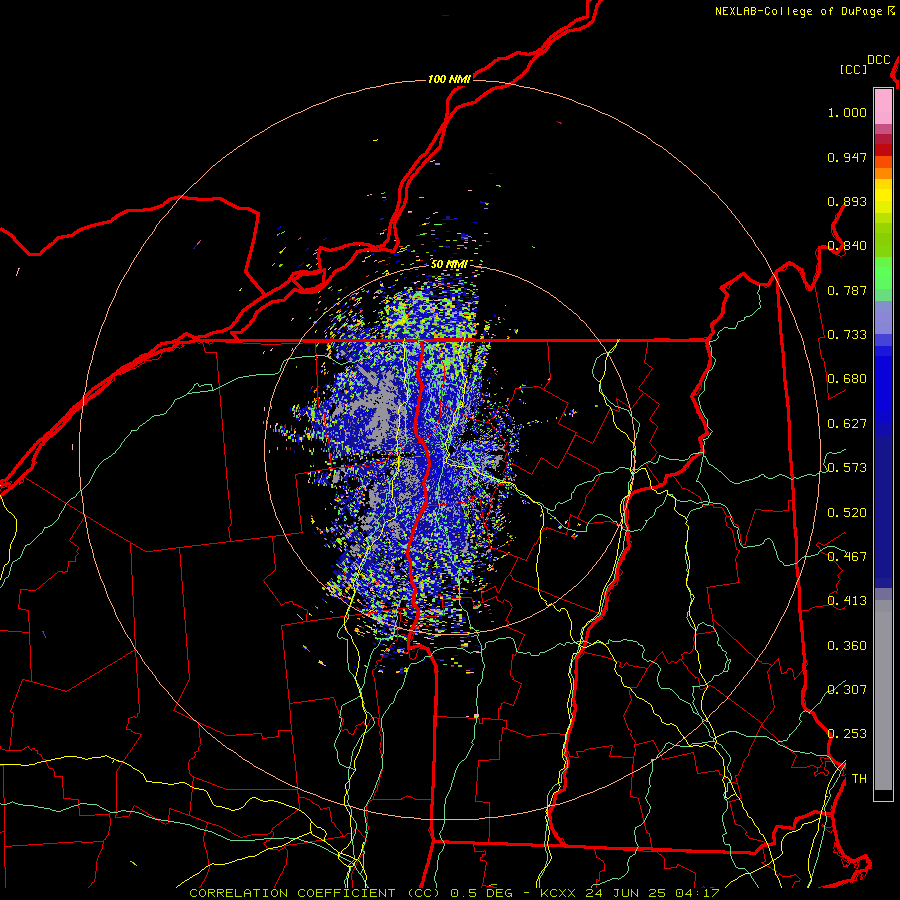Click the 0.573 scale value
Image resolution: width=900 pixels, height=900 pixels.
tap(847, 468)
